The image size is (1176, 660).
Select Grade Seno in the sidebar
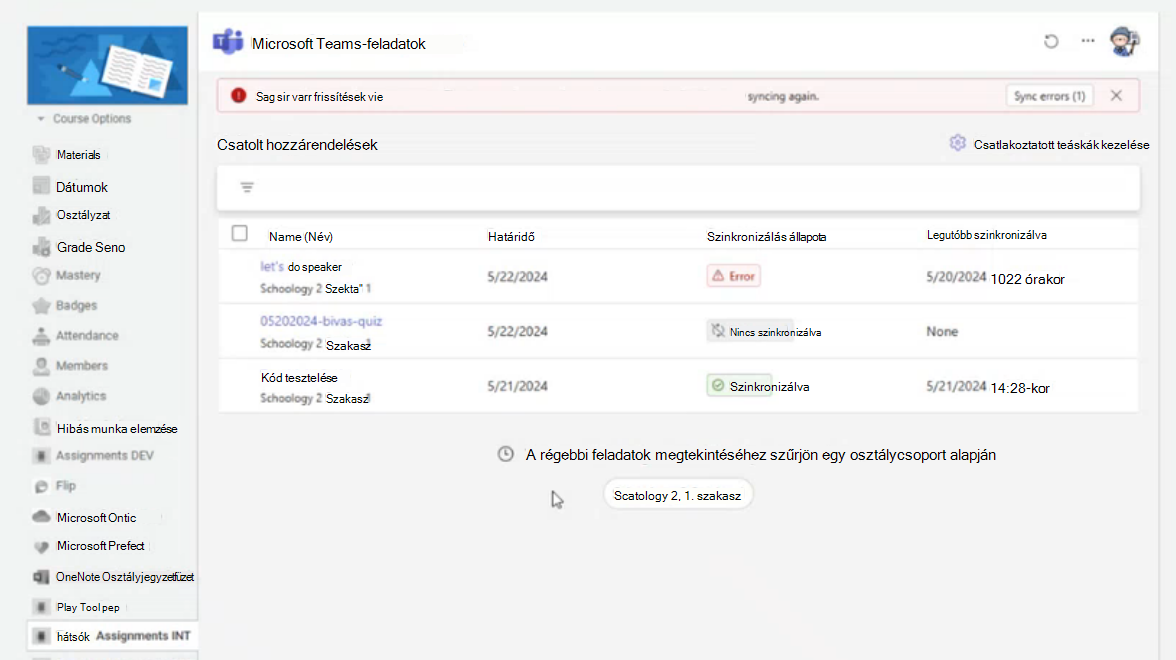91,247
